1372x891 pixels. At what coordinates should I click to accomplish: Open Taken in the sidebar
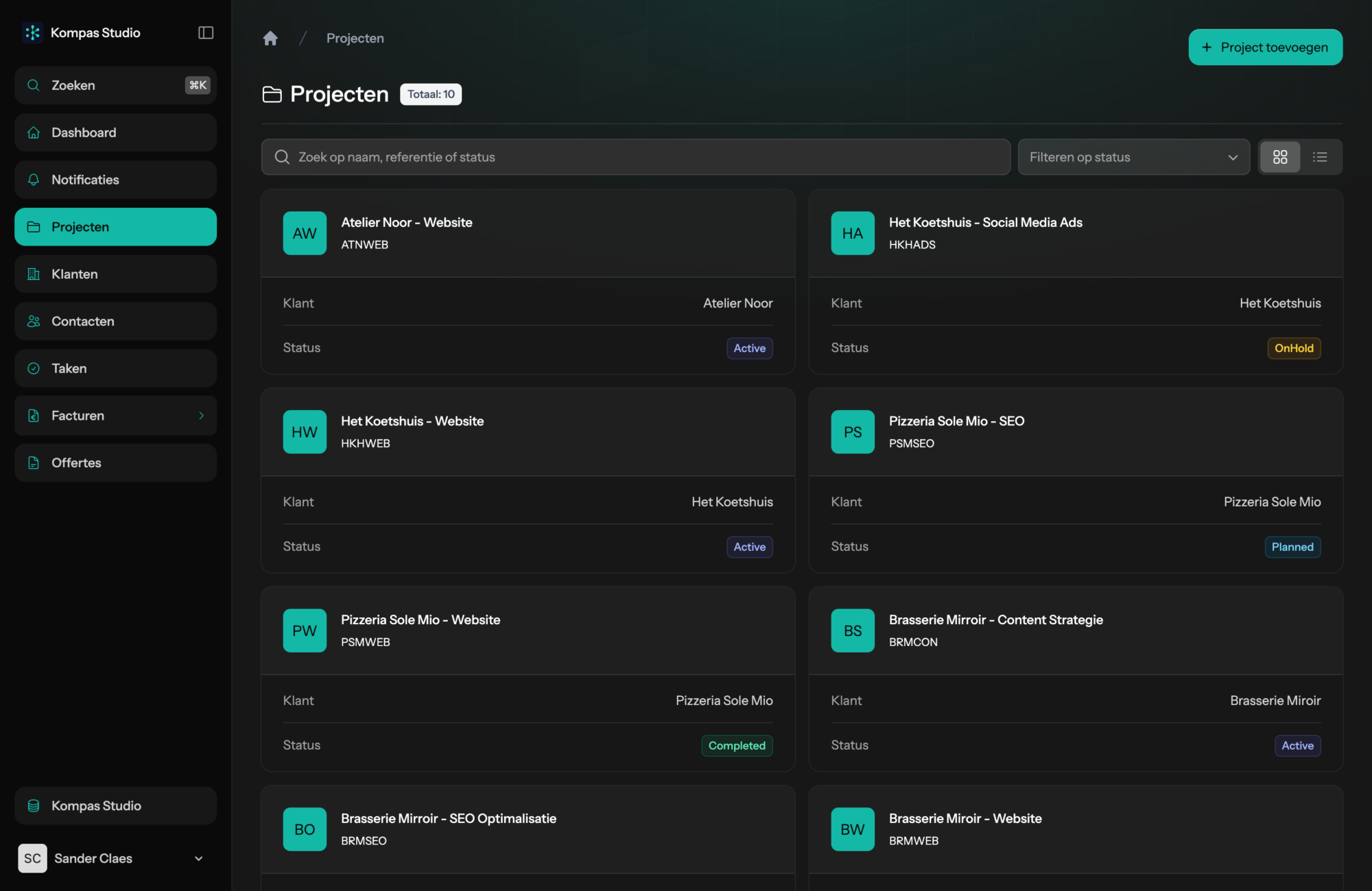pos(115,368)
